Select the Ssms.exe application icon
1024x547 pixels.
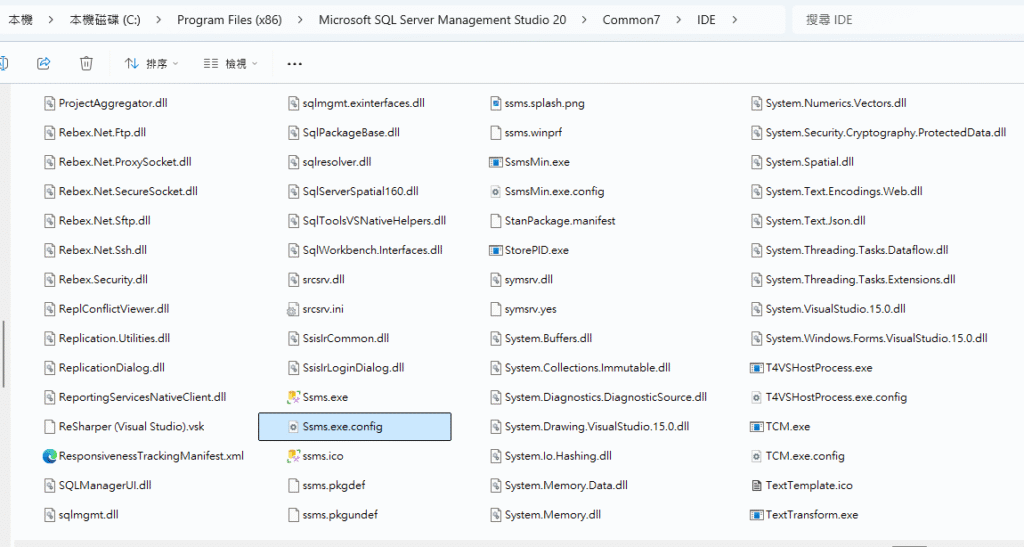coord(293,397)
